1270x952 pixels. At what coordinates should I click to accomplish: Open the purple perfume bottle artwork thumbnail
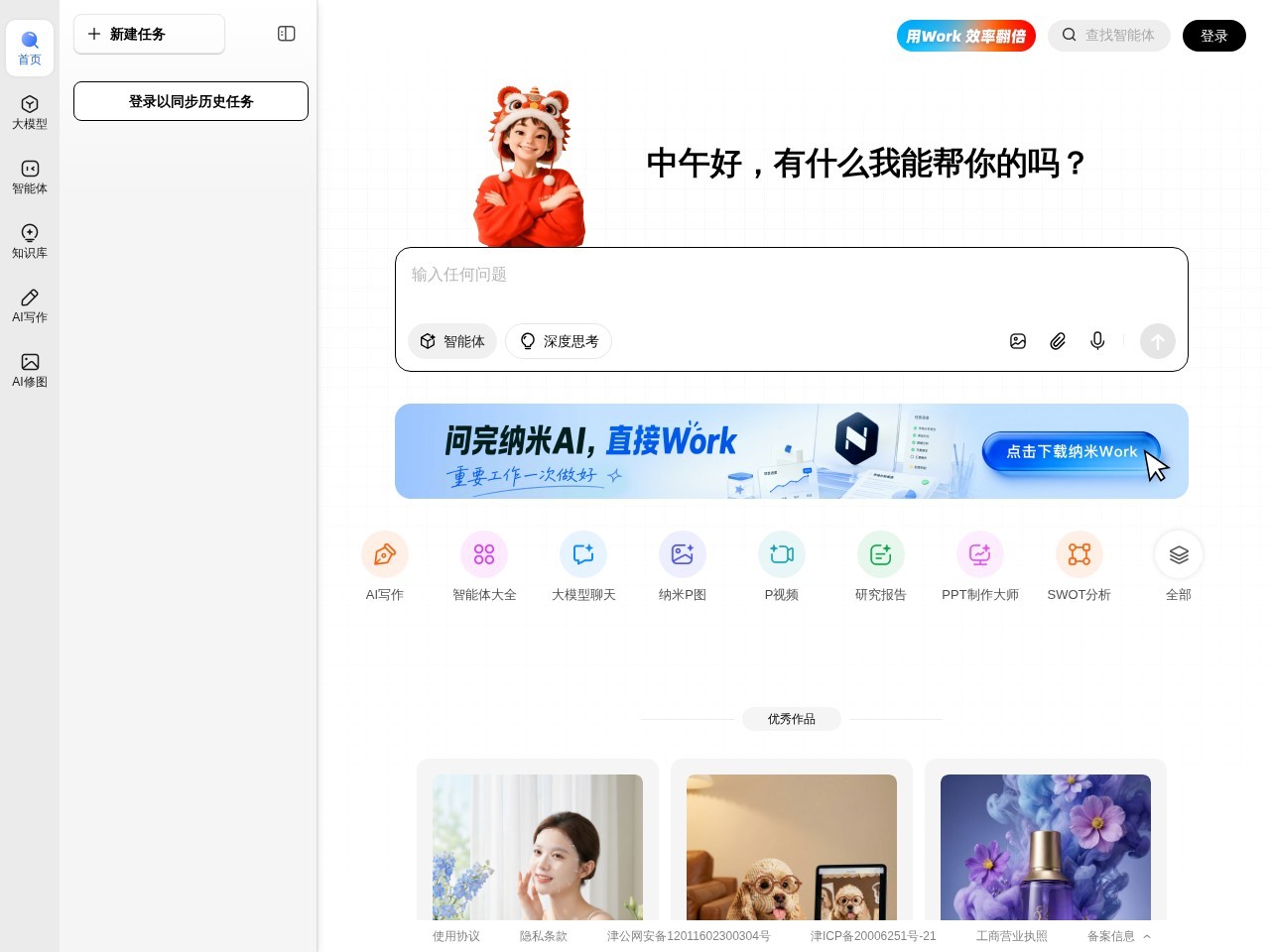(x=1046, y=848)
